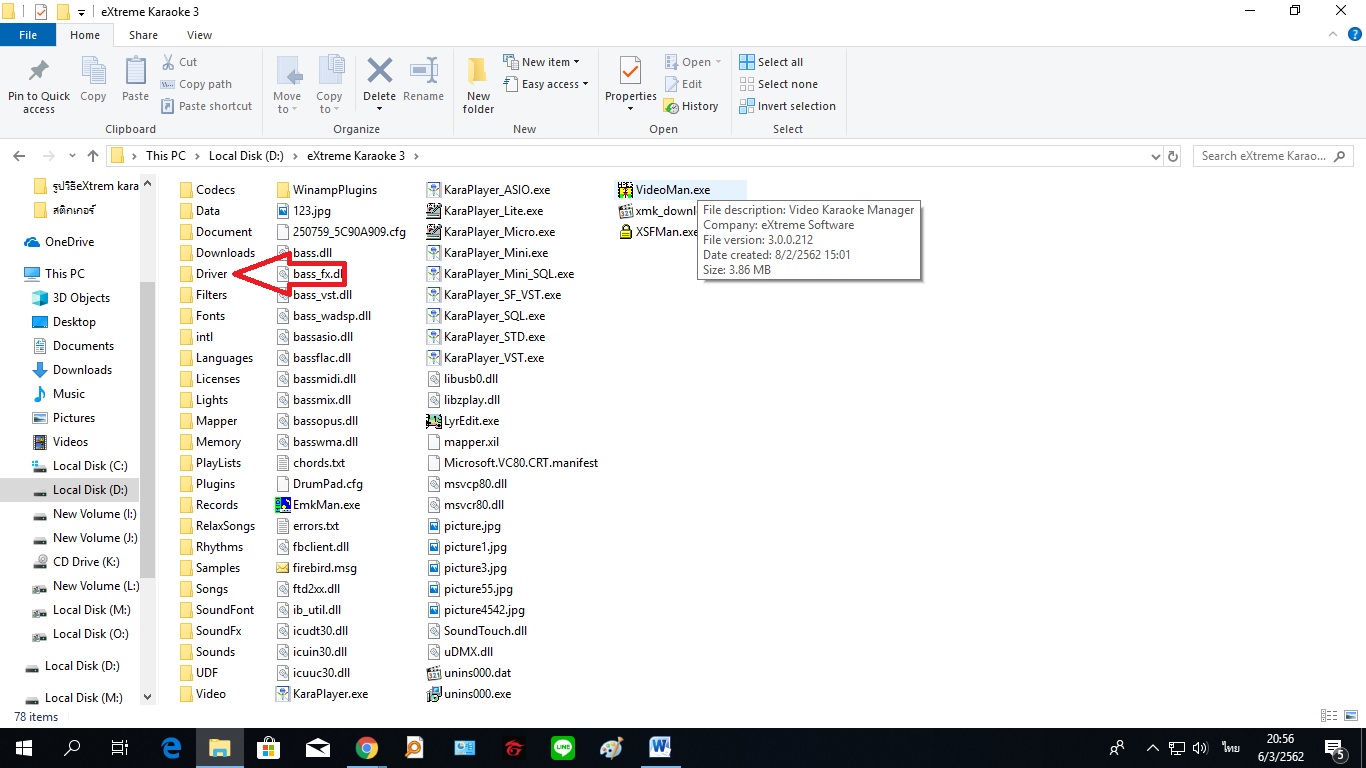Click the Edit ribbon command
1366x768 pixels.
coord(683,84)
